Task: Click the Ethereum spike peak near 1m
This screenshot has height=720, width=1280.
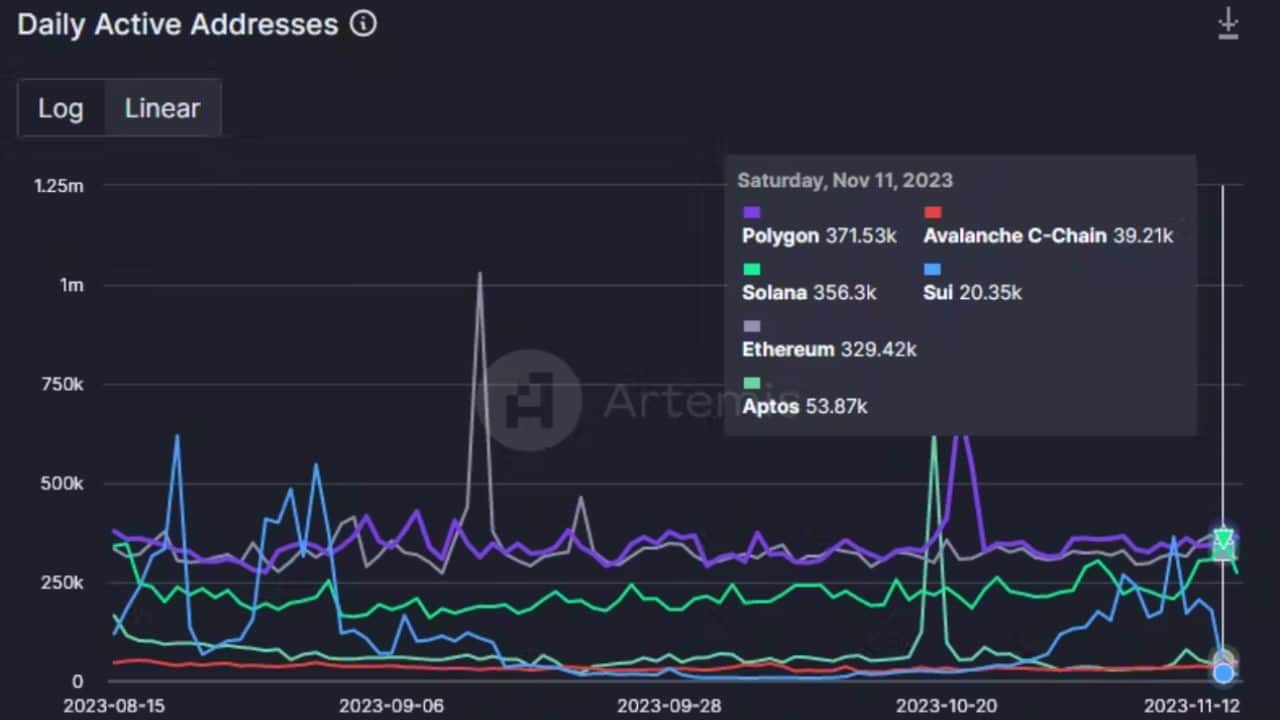Action: coord(480,273)
